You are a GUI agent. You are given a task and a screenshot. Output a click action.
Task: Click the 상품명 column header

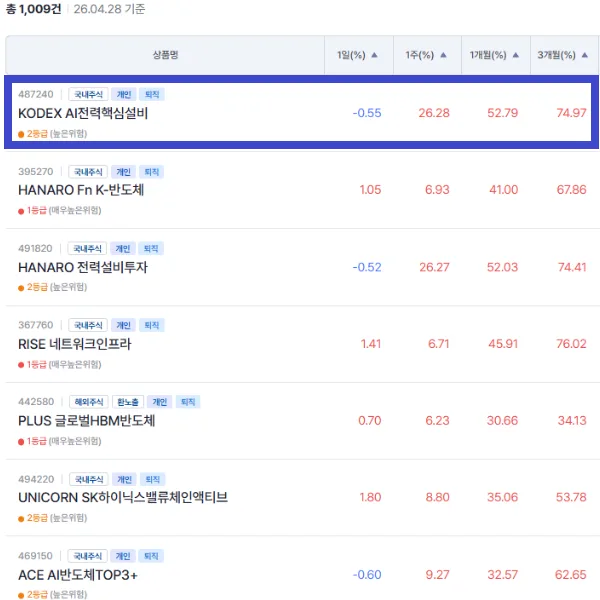tap(165, 55)
